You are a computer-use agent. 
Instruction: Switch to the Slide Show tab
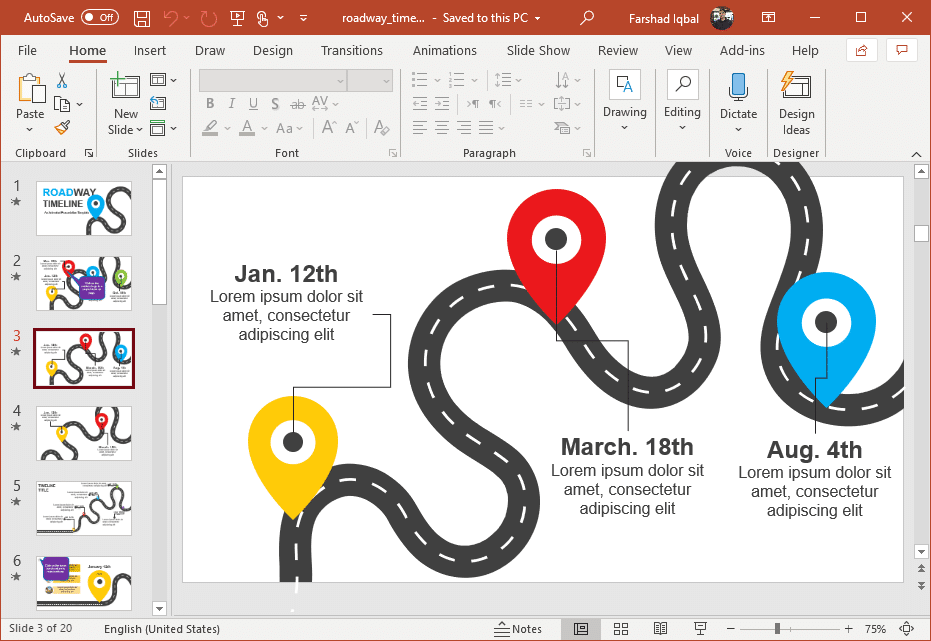pyautogui.click(x=538, y=51)
